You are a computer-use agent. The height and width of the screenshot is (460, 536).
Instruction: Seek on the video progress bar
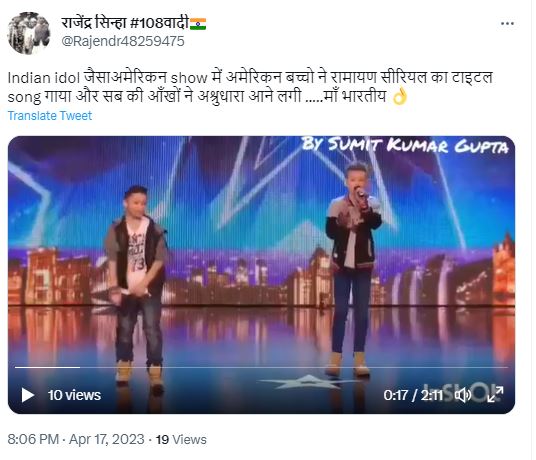point(262,367)
